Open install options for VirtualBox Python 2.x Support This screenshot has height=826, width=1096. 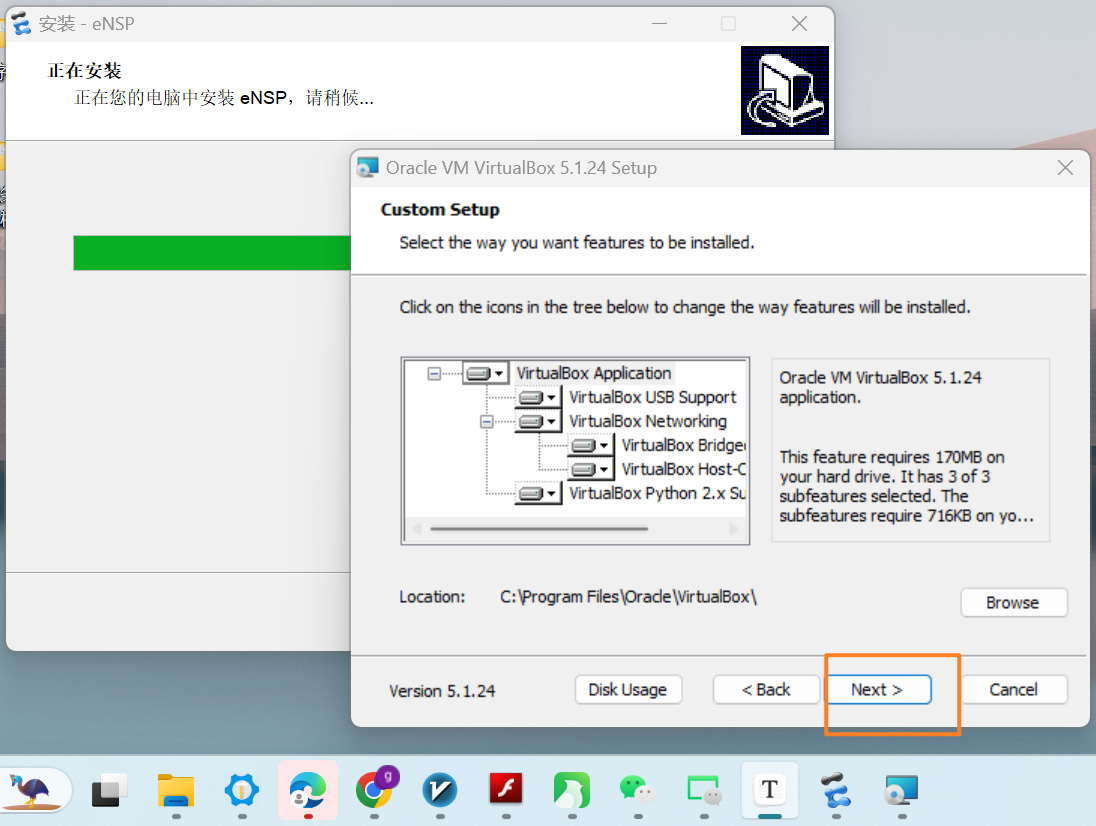click(x=538, y=494)
